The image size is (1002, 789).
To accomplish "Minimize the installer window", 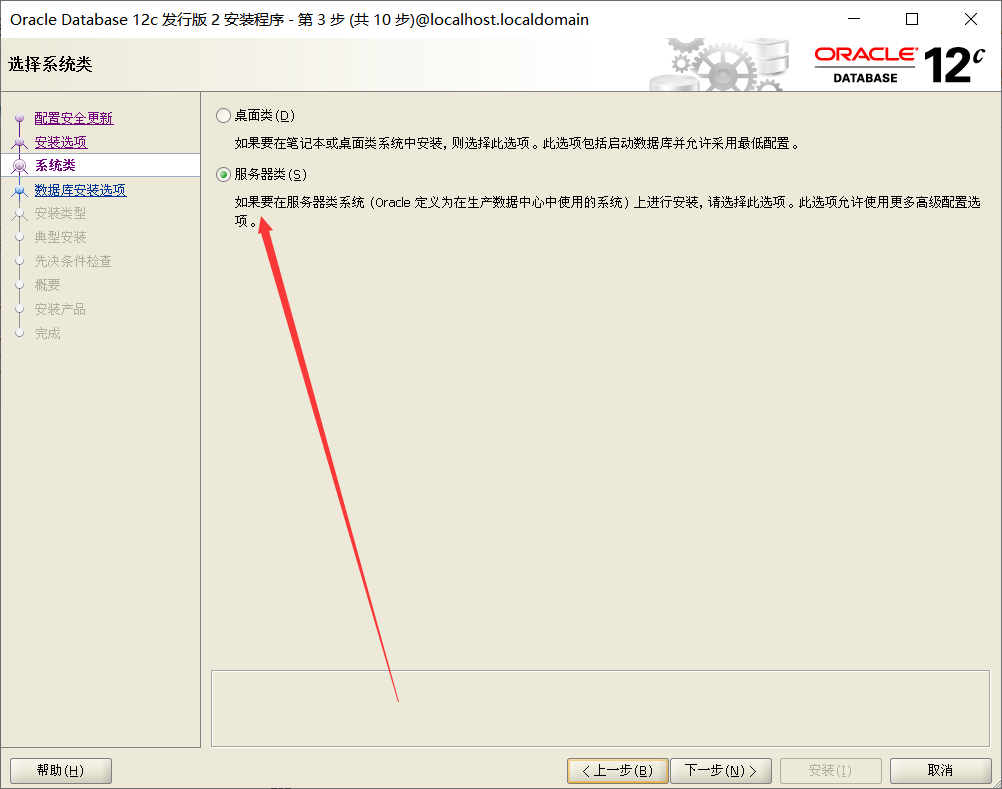I will [854, 19].
